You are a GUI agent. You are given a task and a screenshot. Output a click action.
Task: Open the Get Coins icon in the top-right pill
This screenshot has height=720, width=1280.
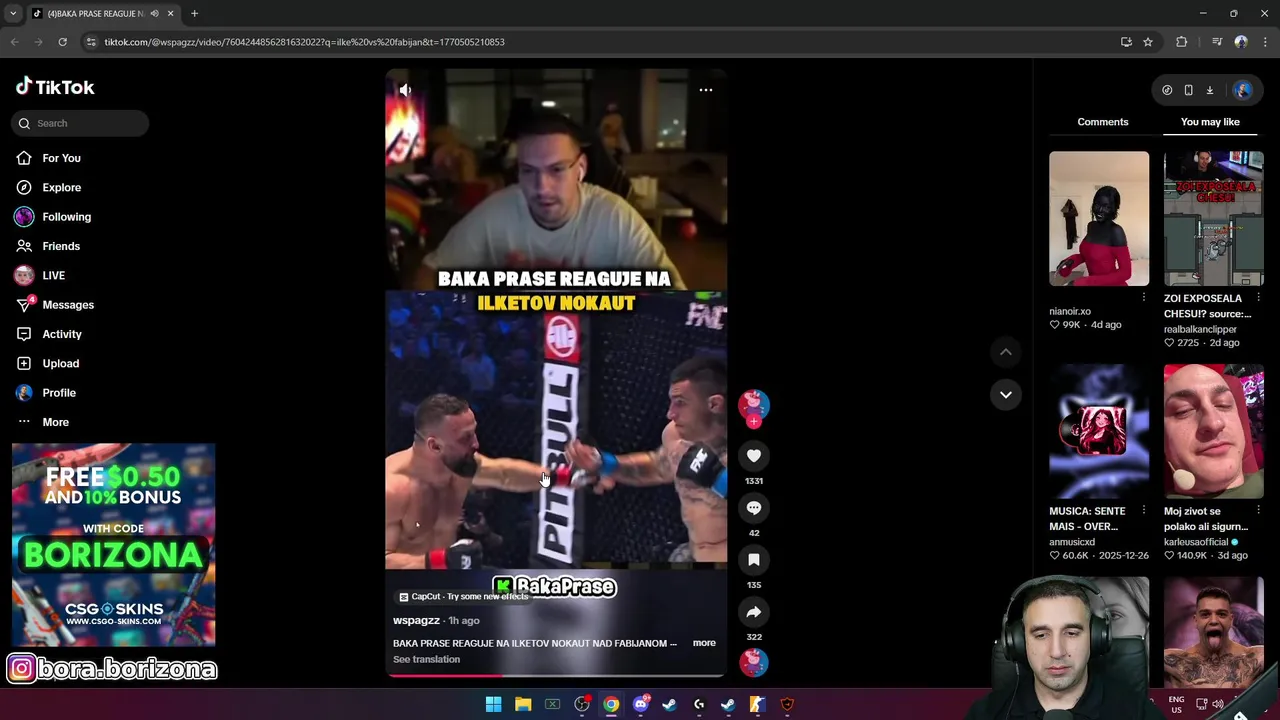pos(1167,90)
